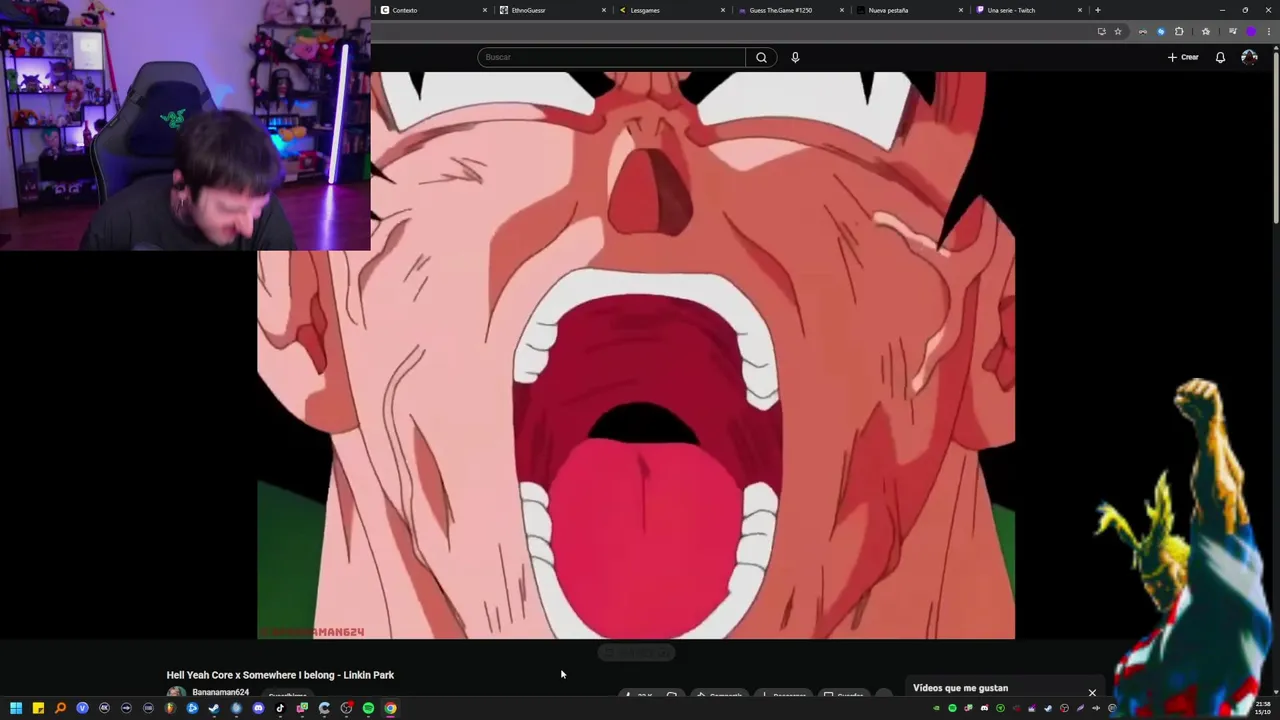Open the yellow sticky notes taskbar icon

pyautogui.click(x=38, y=708)
